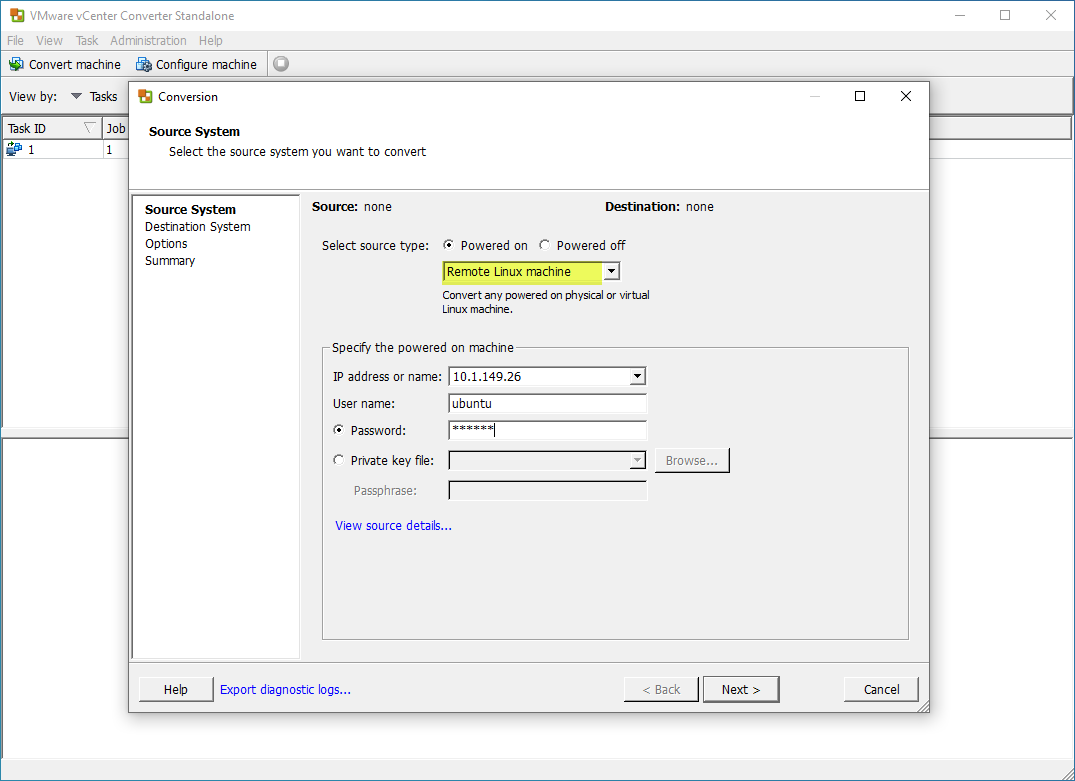Image resolution: width=1075 pixels, height=781 pixels.
Task: Click the Conversion dialog title icon
Action: [x=145, y=97]
